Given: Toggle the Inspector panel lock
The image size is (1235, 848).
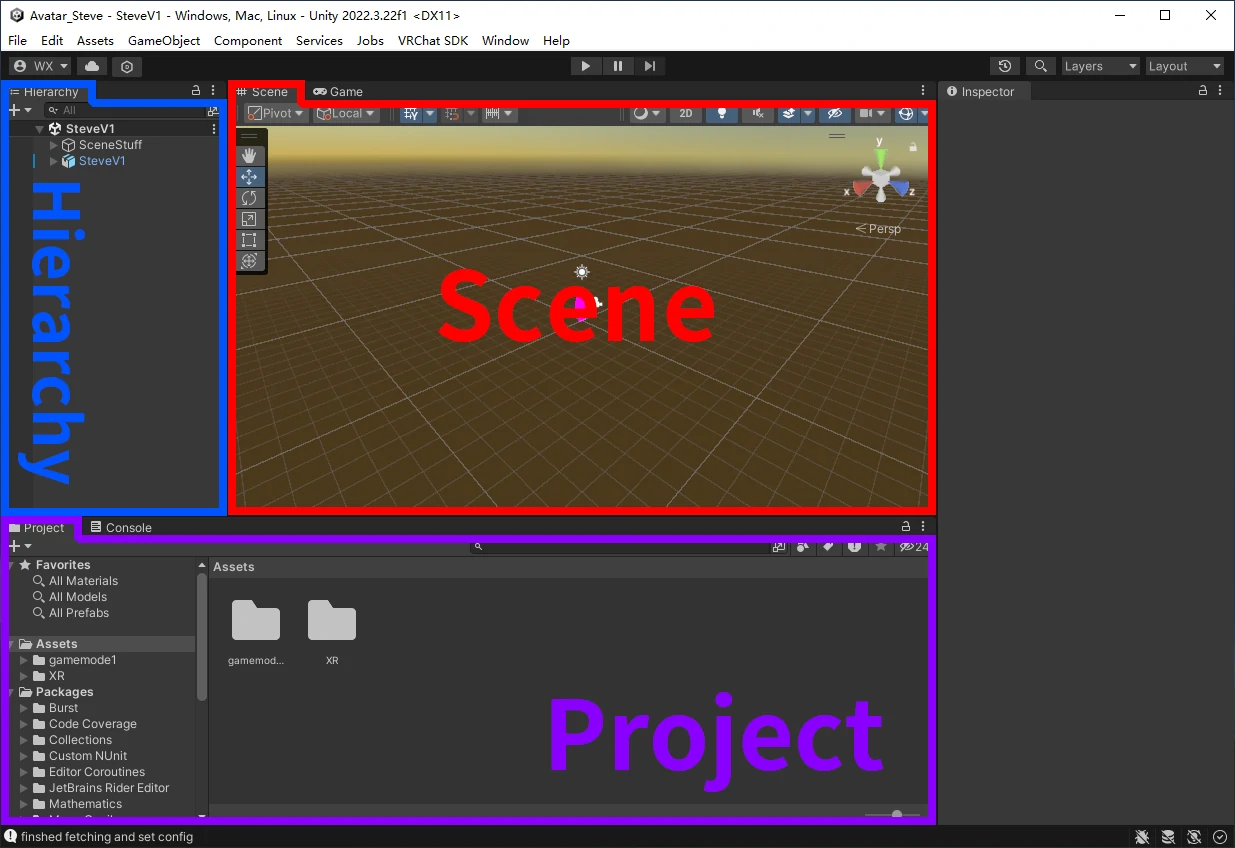Looking at the screenshot, I should (x=1203, y=91).
